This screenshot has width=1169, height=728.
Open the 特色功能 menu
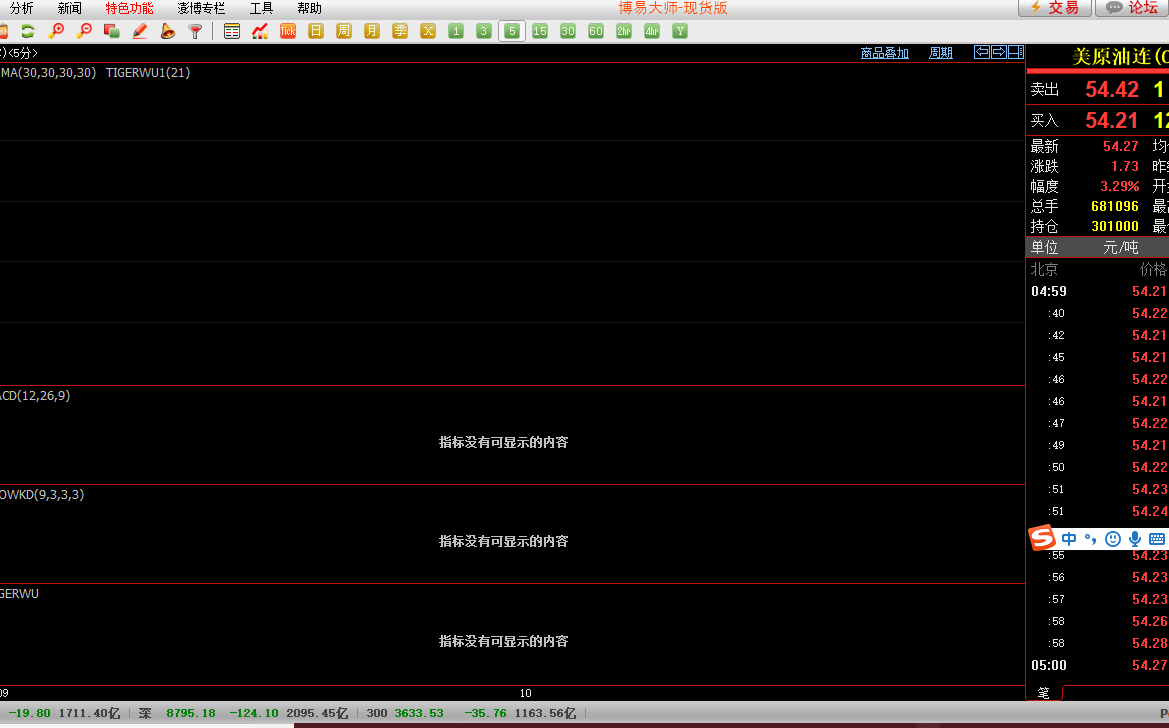(130, 8)
